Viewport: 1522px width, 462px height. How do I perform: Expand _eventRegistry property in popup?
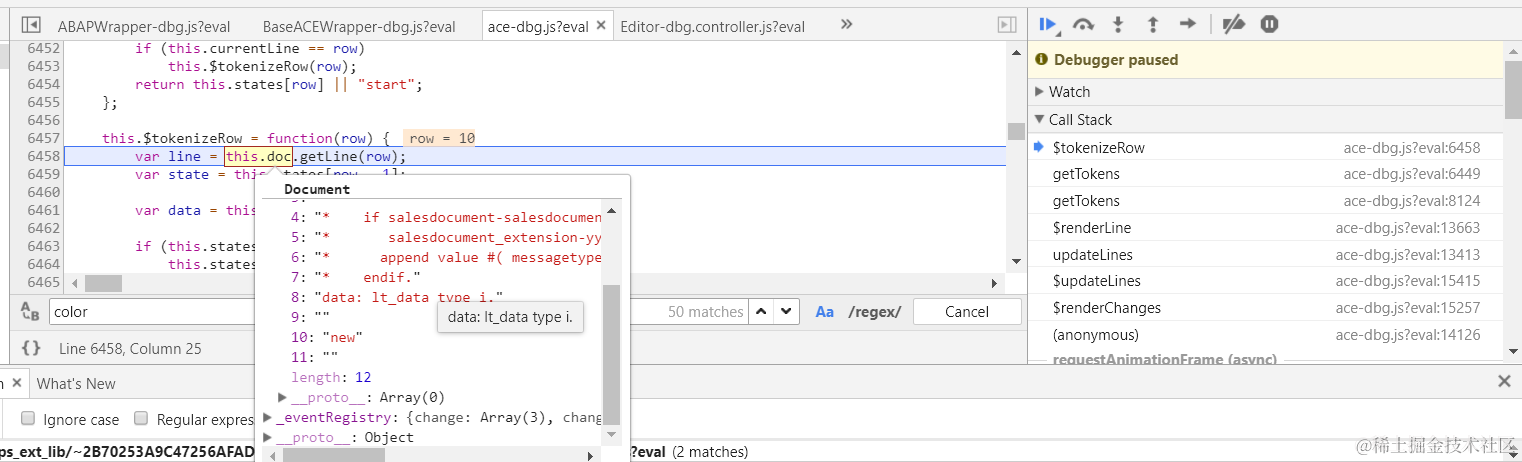[x=267, y=417]
